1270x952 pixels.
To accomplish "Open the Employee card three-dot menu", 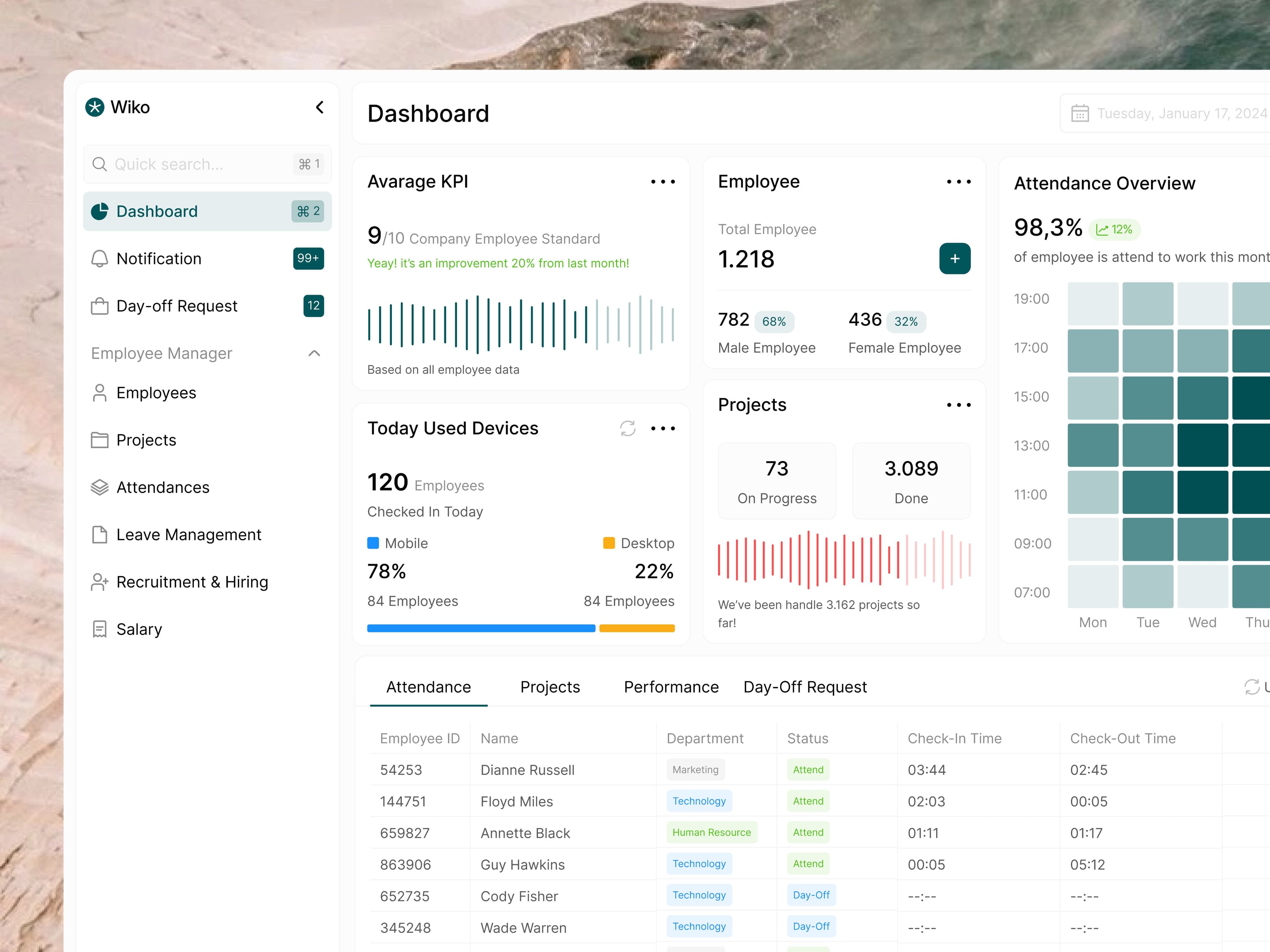I will click(958, 182).
